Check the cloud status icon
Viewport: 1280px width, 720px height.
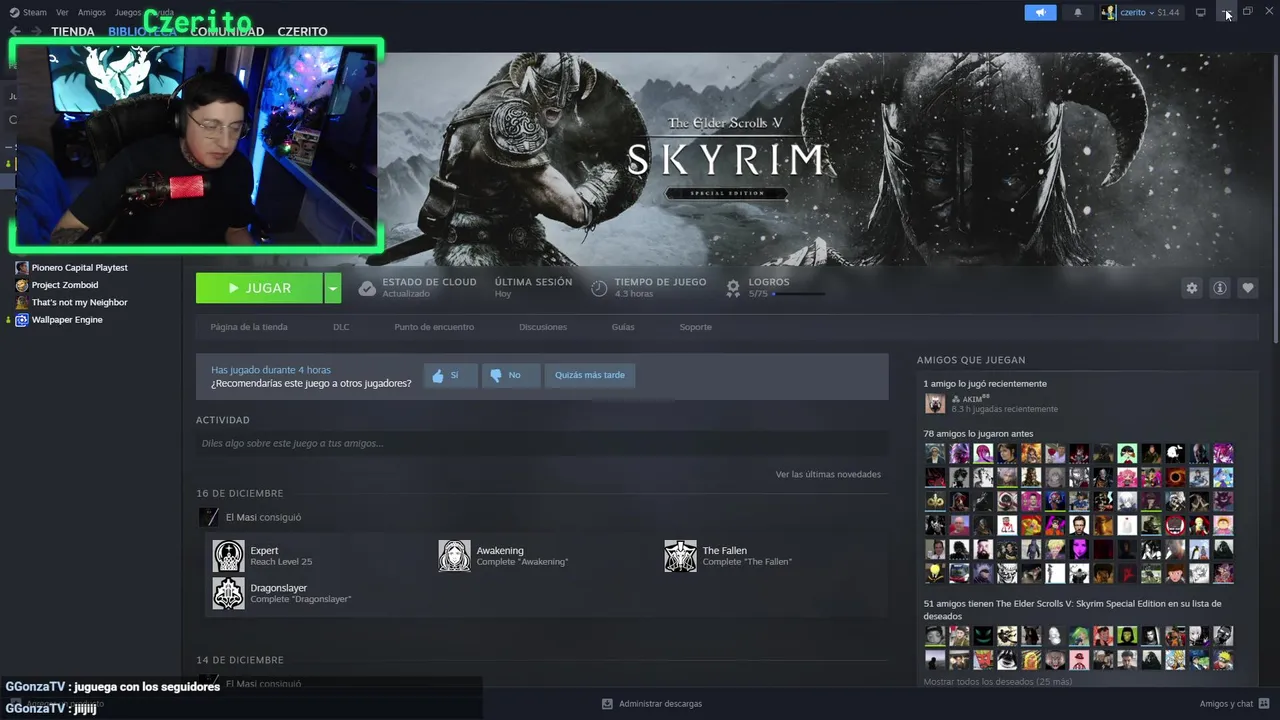(367, 288)
